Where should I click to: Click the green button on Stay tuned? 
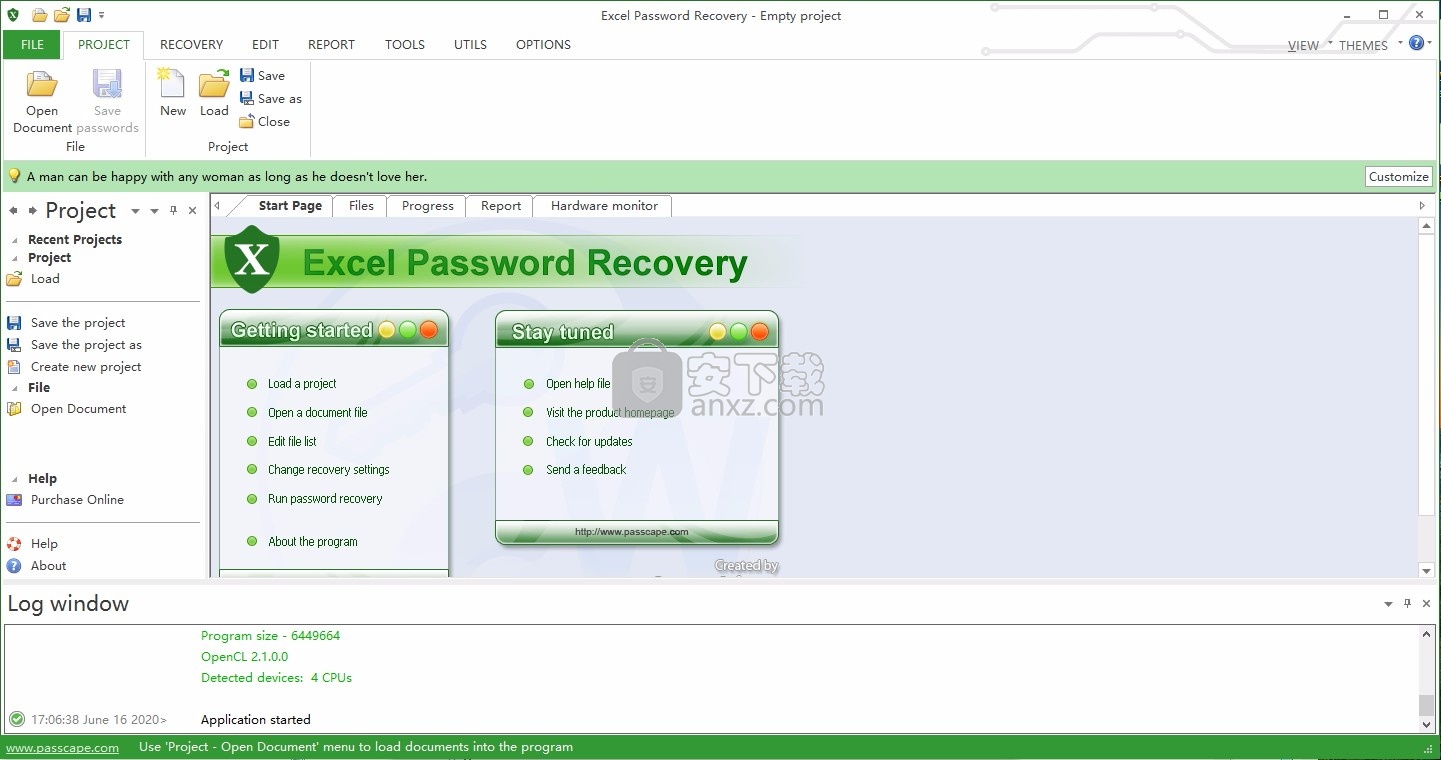(738, 332)
